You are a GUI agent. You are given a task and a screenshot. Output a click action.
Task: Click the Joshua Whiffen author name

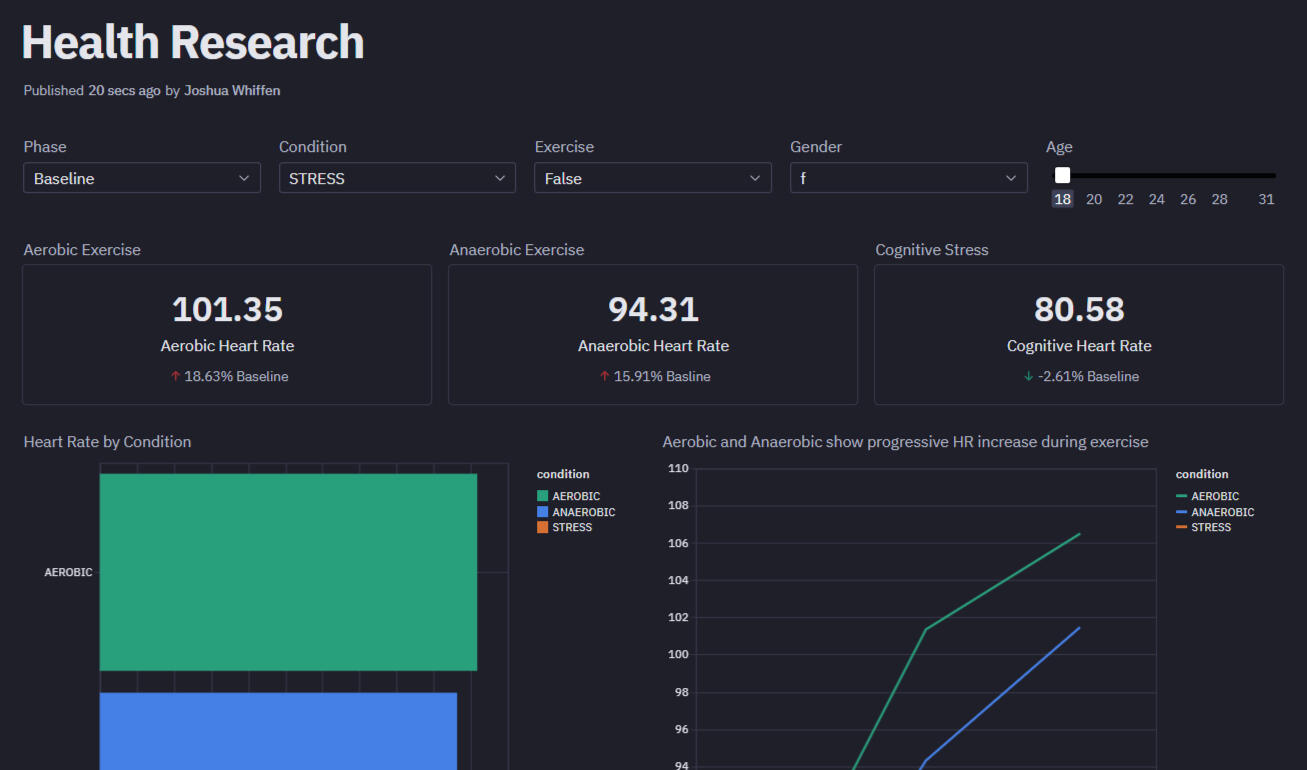(232, 91)
